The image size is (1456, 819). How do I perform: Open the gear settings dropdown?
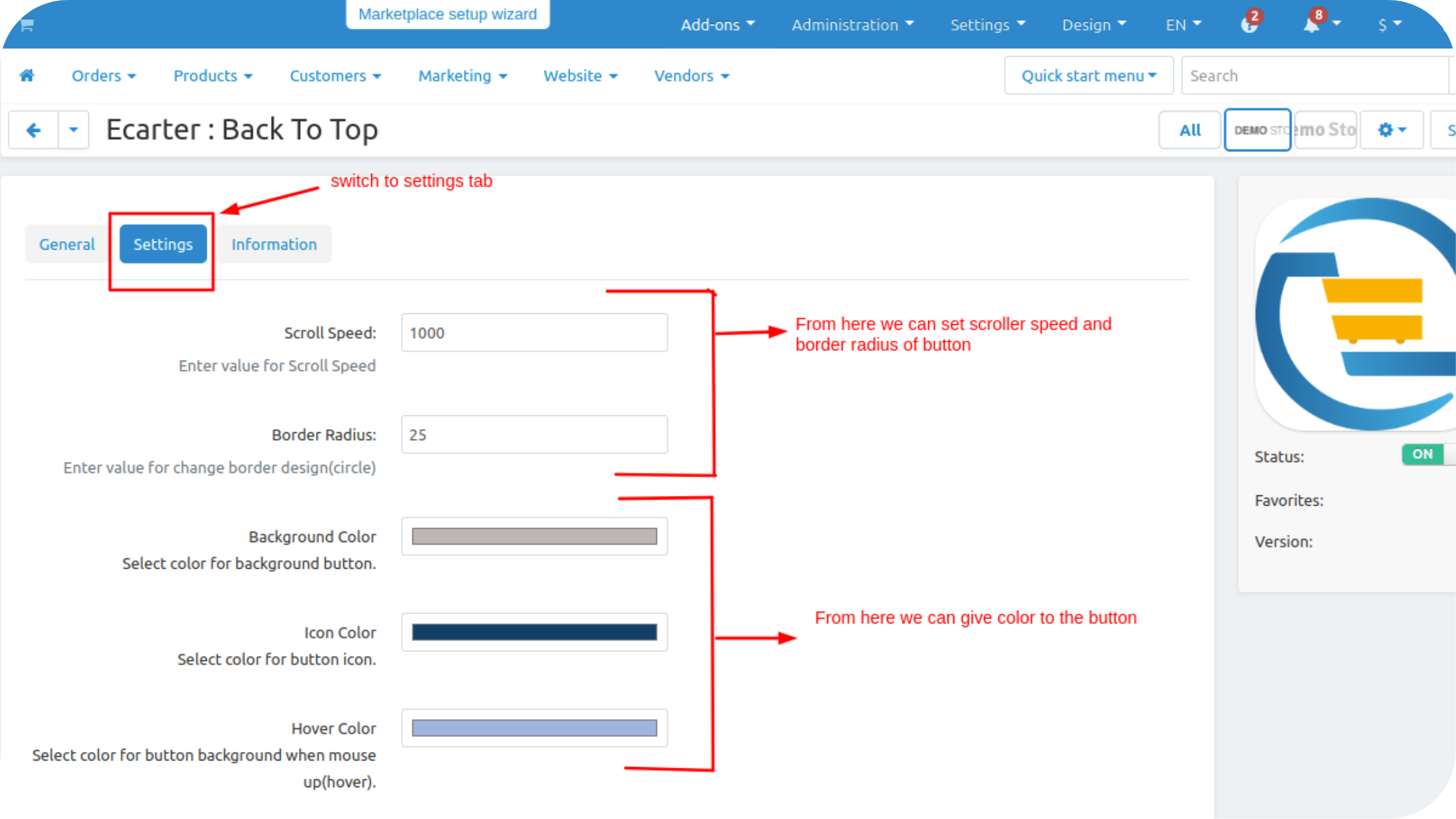pos(1392,130)
